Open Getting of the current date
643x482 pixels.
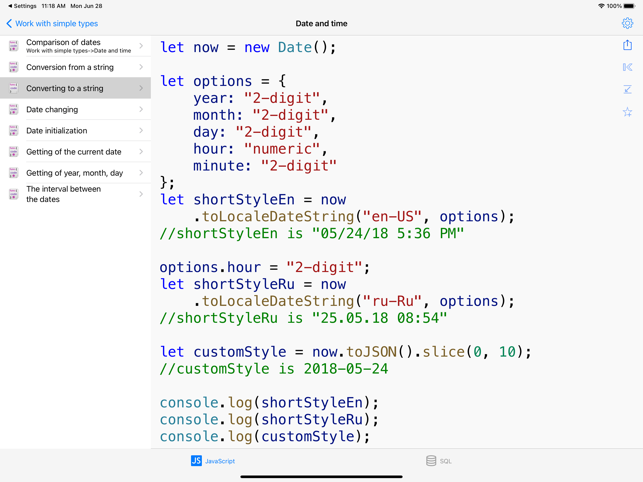pyautogui.click(x=74, y=152)
